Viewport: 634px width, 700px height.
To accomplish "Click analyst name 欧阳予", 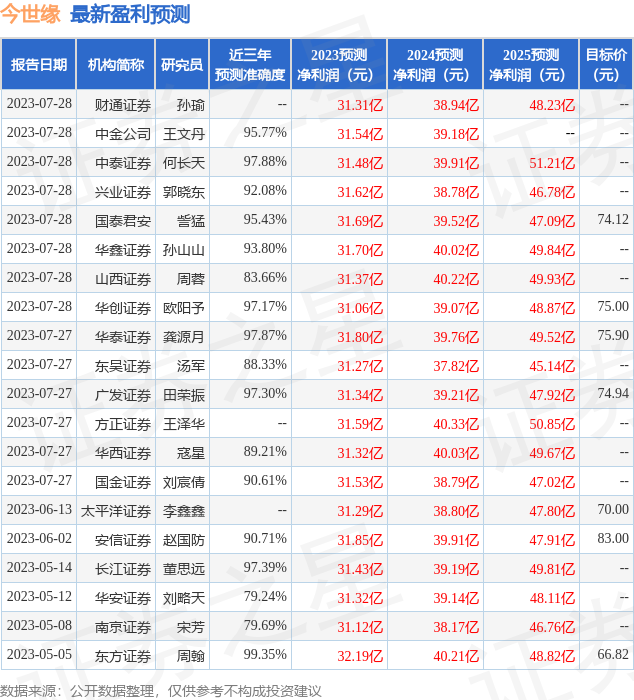I will [184, 308].
